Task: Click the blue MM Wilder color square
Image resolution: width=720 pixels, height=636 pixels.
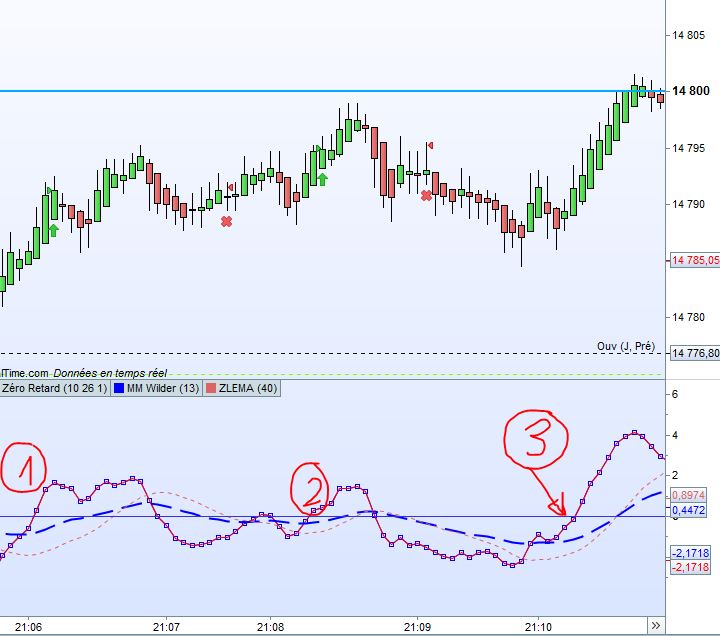Action: point(119,388)
